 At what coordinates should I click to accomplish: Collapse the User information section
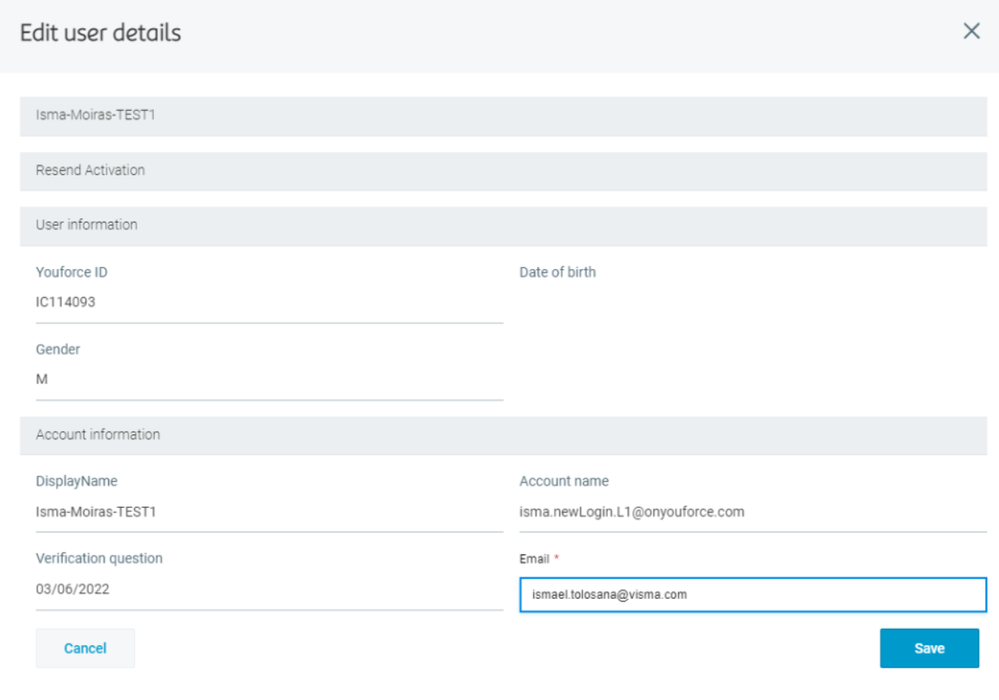[x=503, y=225]
